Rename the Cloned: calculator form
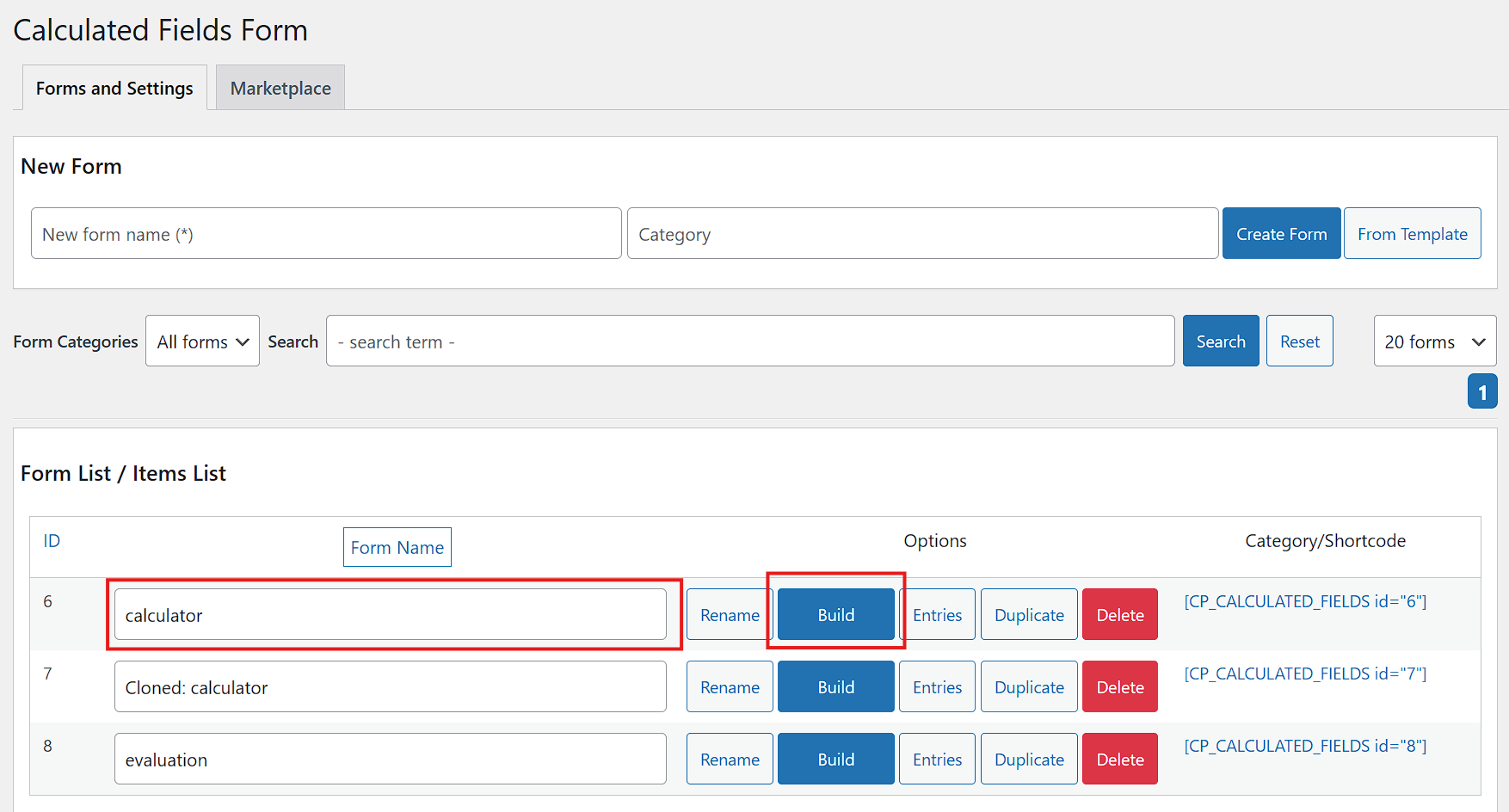Screen dimensions: 1509x812 [730, 687]
